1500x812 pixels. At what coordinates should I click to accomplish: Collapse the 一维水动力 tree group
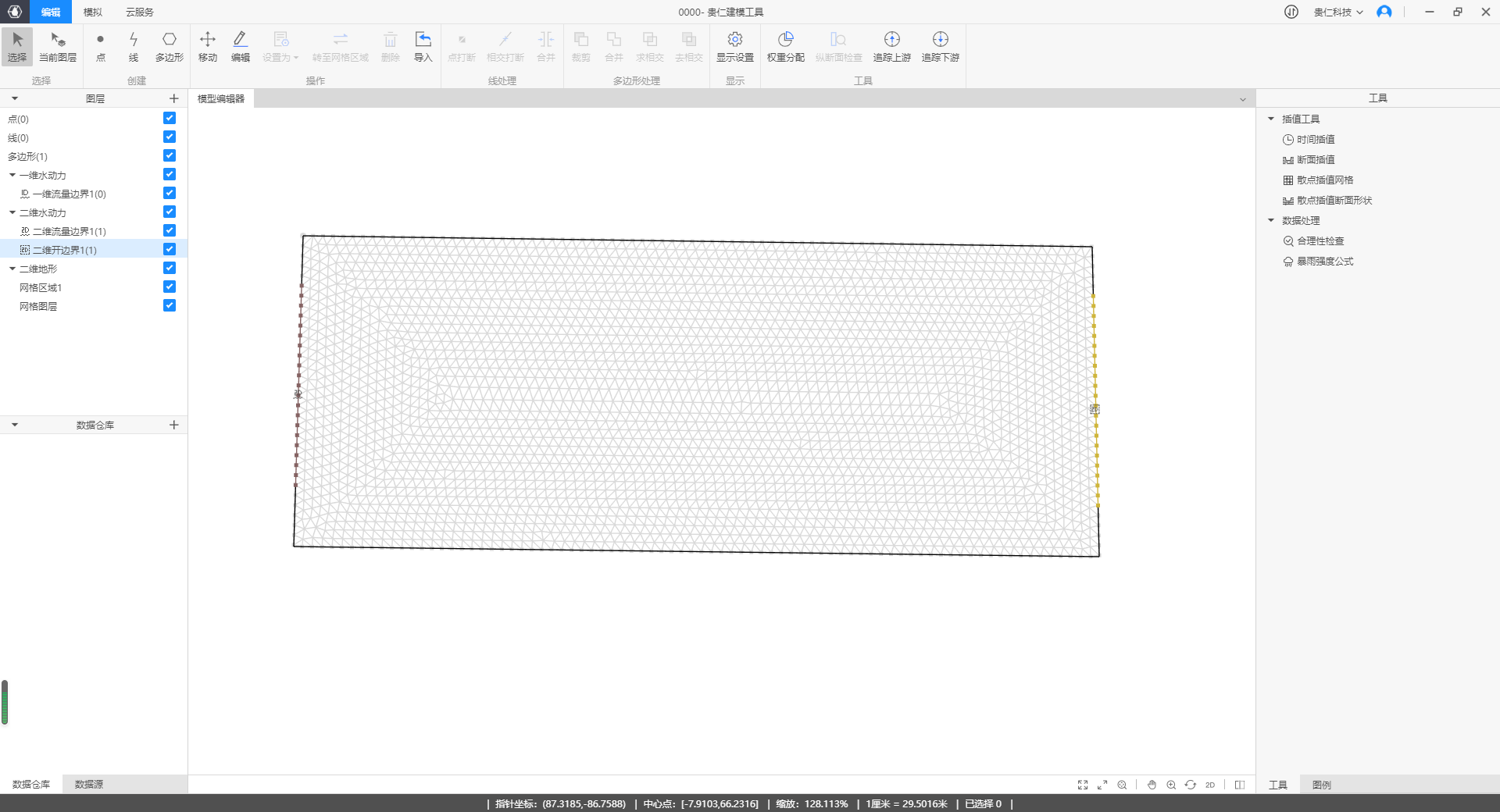pyautogui.click(x=12, y=176)
